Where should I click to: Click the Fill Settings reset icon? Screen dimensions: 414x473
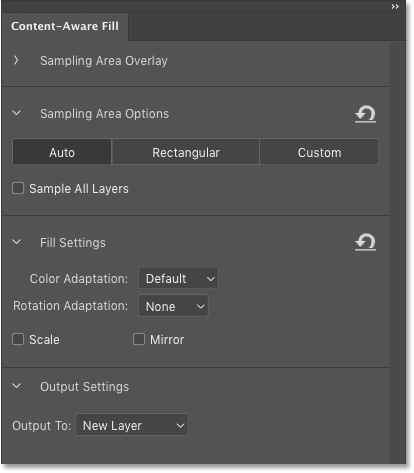(365, 242)
